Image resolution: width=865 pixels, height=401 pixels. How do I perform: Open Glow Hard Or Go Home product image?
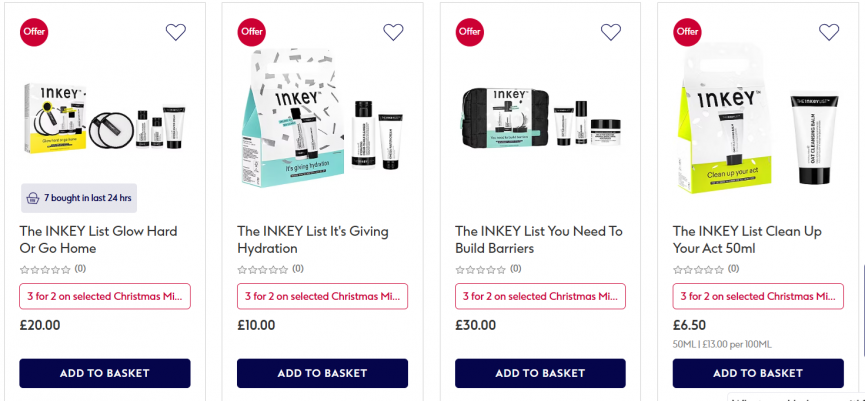104,116
